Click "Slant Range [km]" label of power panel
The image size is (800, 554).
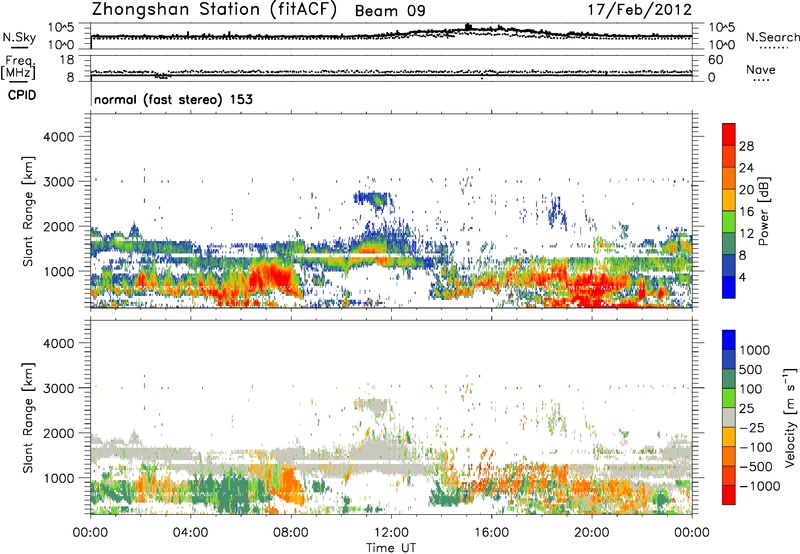(28, 211)
